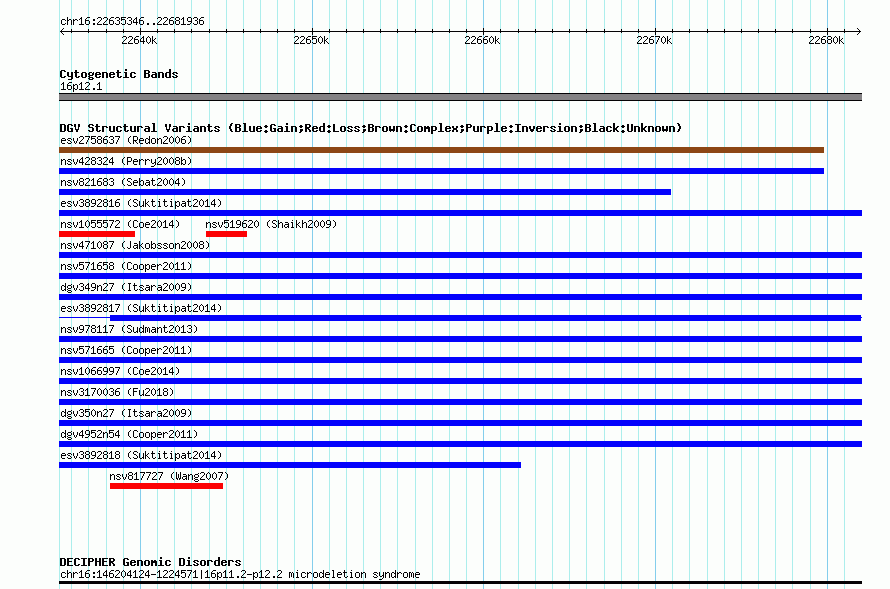The height and width of the screenshot is (589, 890).
Task: Click the chr16:22635346..22681936 coordinate label
Action: coord(132,21)
